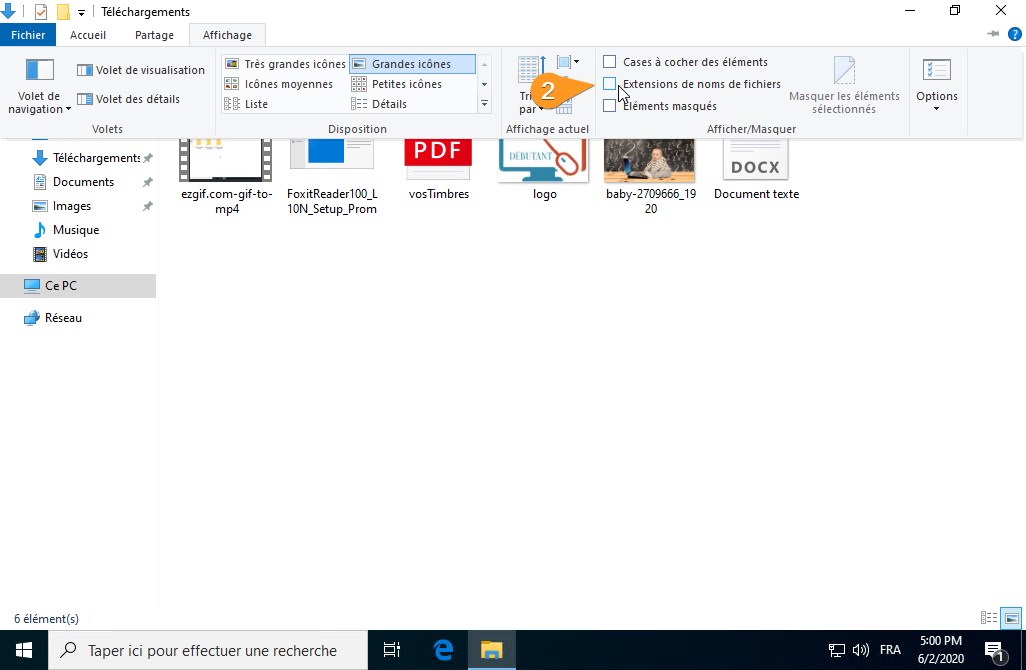
Task: Select the Document texte DOCX file
Action: pyautogui.click(x=756, y=170)
